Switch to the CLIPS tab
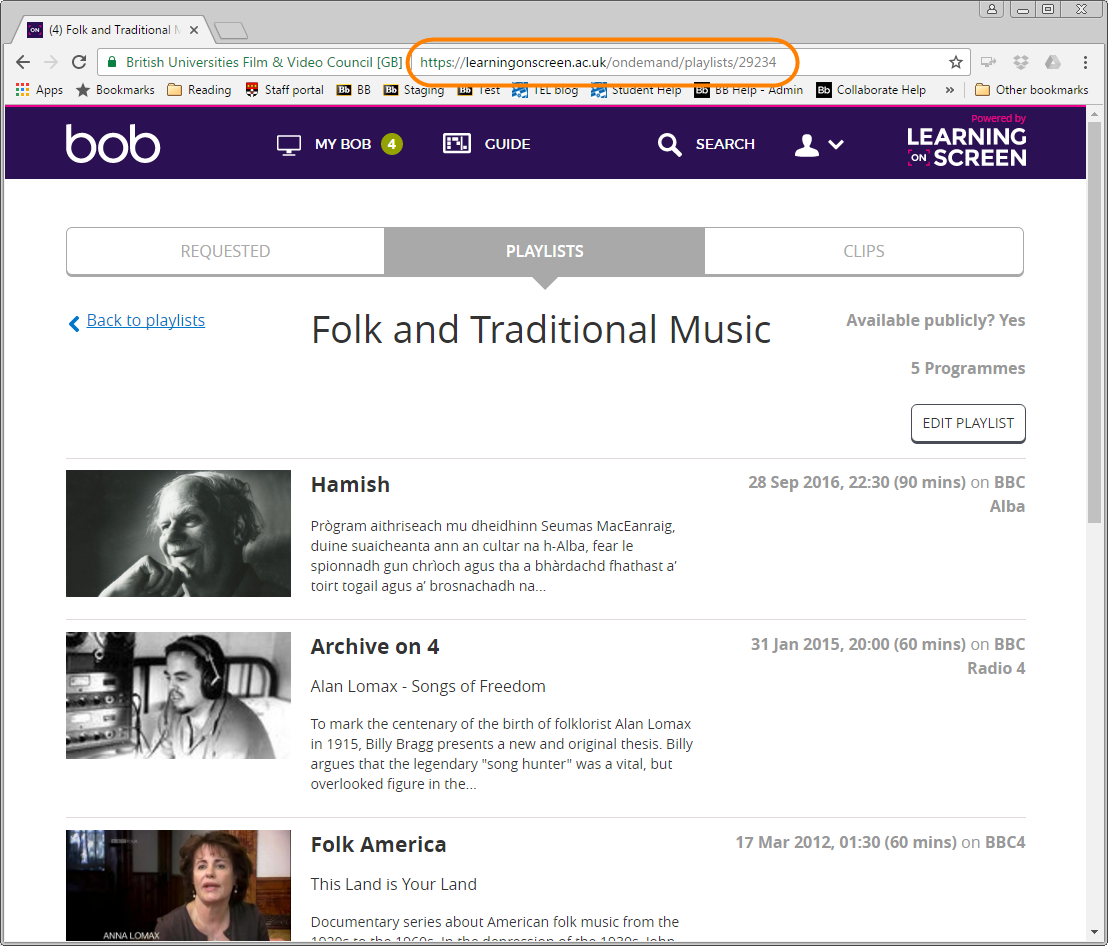This screenshot has width=1108, height=946. click(x=864, y=251)
